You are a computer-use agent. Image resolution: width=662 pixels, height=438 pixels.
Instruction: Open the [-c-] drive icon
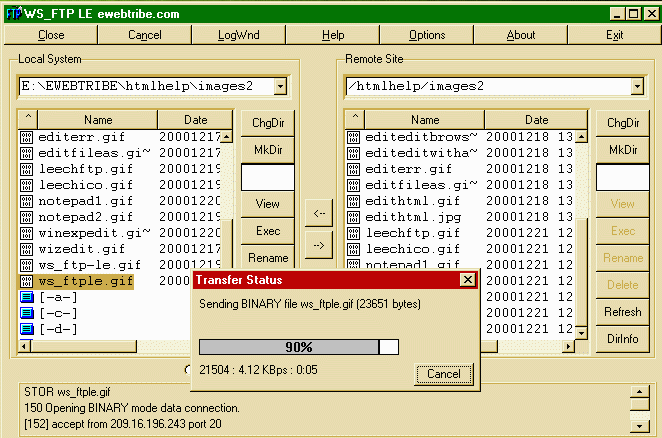pos(27,314)
